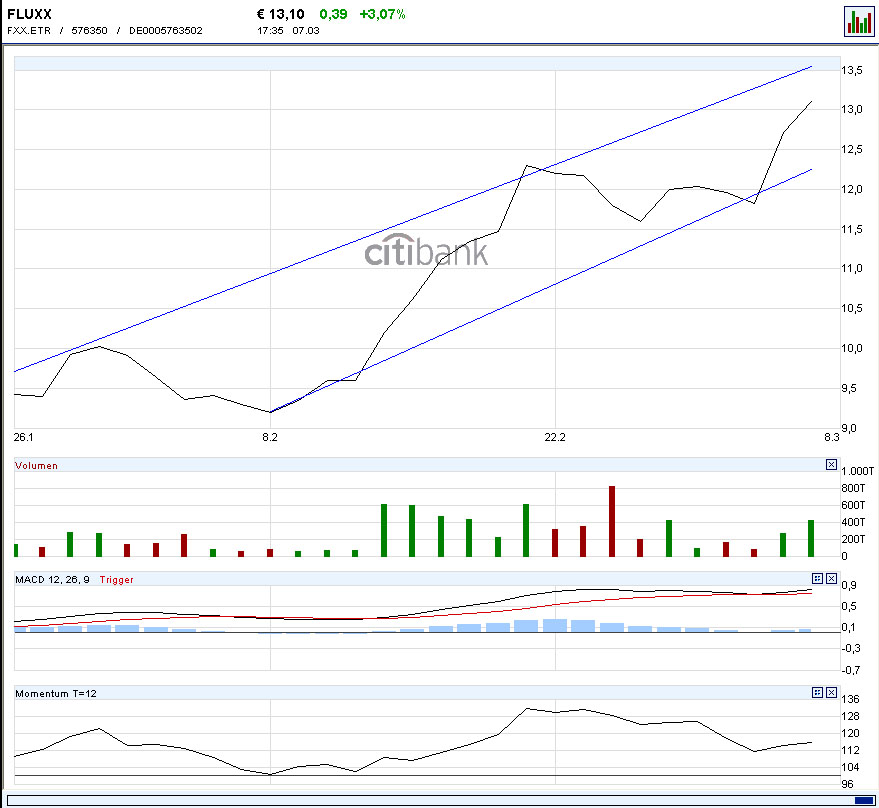The width and height of the screenshot is (879, 808).
Task: Click the 10,0 price axis label
Action: [852, 348]
